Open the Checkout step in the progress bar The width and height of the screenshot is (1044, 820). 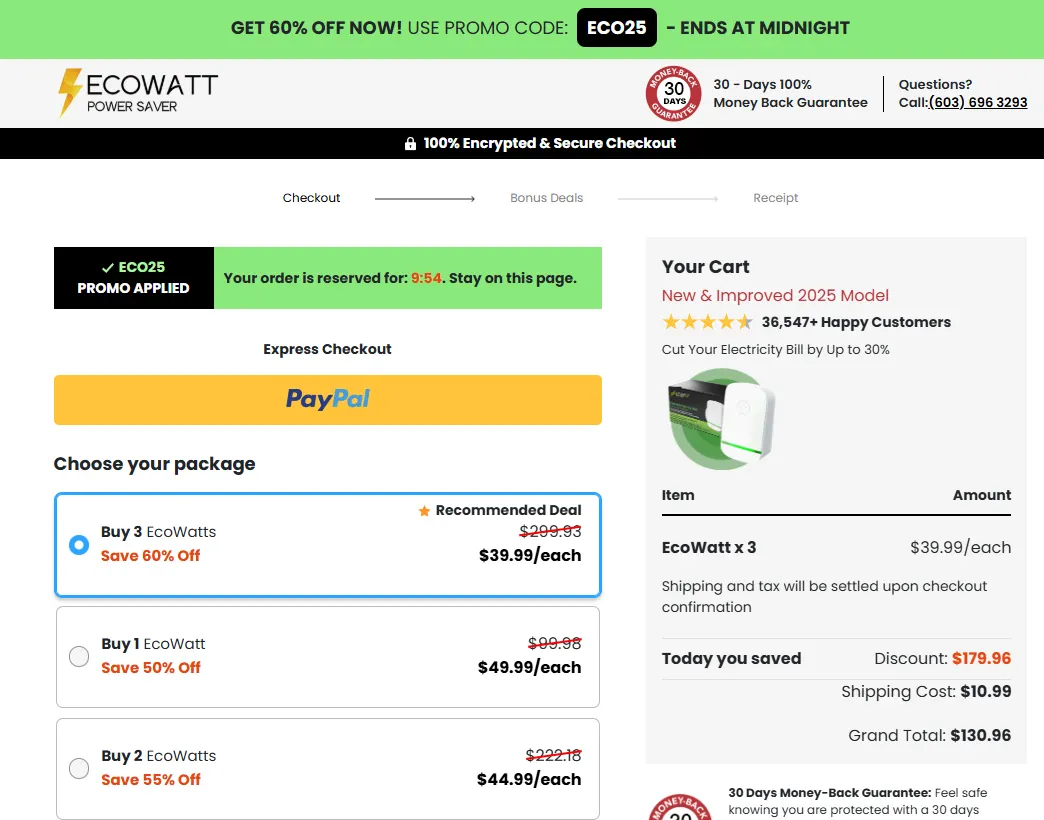[311, 197]
